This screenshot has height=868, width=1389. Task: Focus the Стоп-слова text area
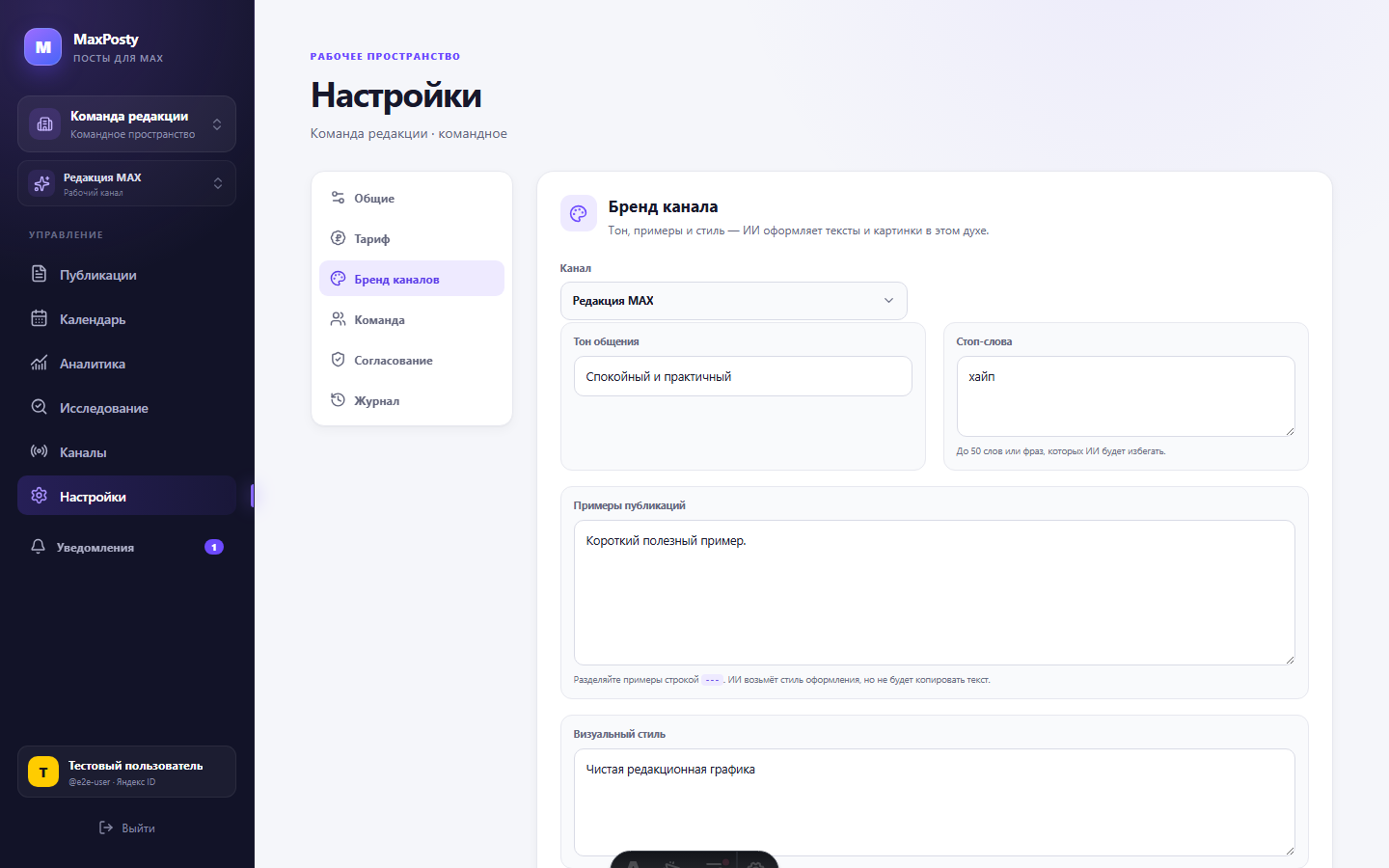click(1126, 396)
